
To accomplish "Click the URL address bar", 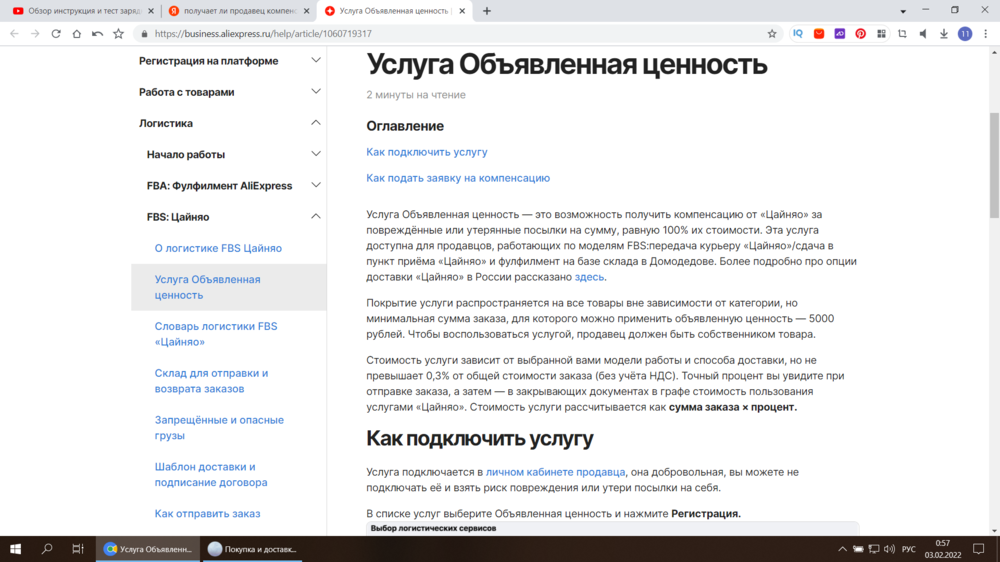I will tap(450, 33).
